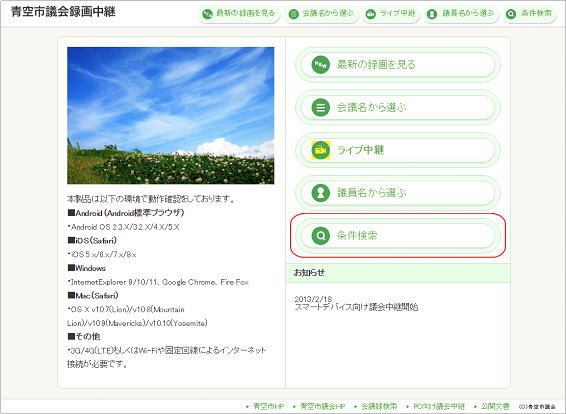Viewport: 566px width, 414px height.
Task: Select 議員名から選ぶ in top navigation
Action: pos(461,14)
